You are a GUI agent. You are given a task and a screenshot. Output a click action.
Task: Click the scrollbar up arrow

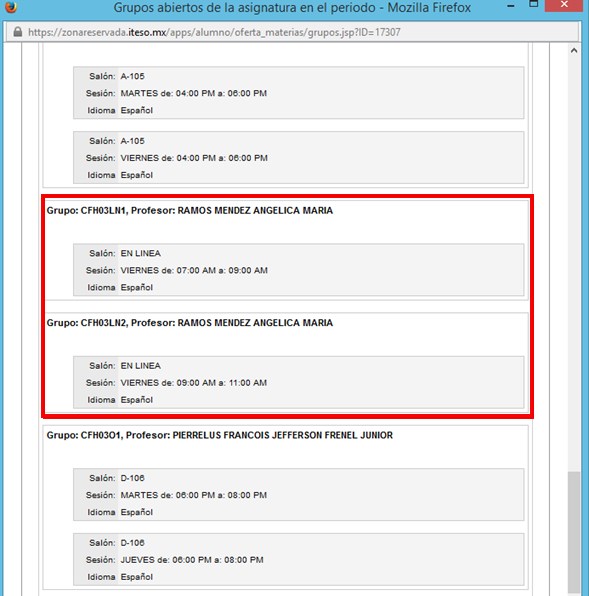click(x=574, y=51)
